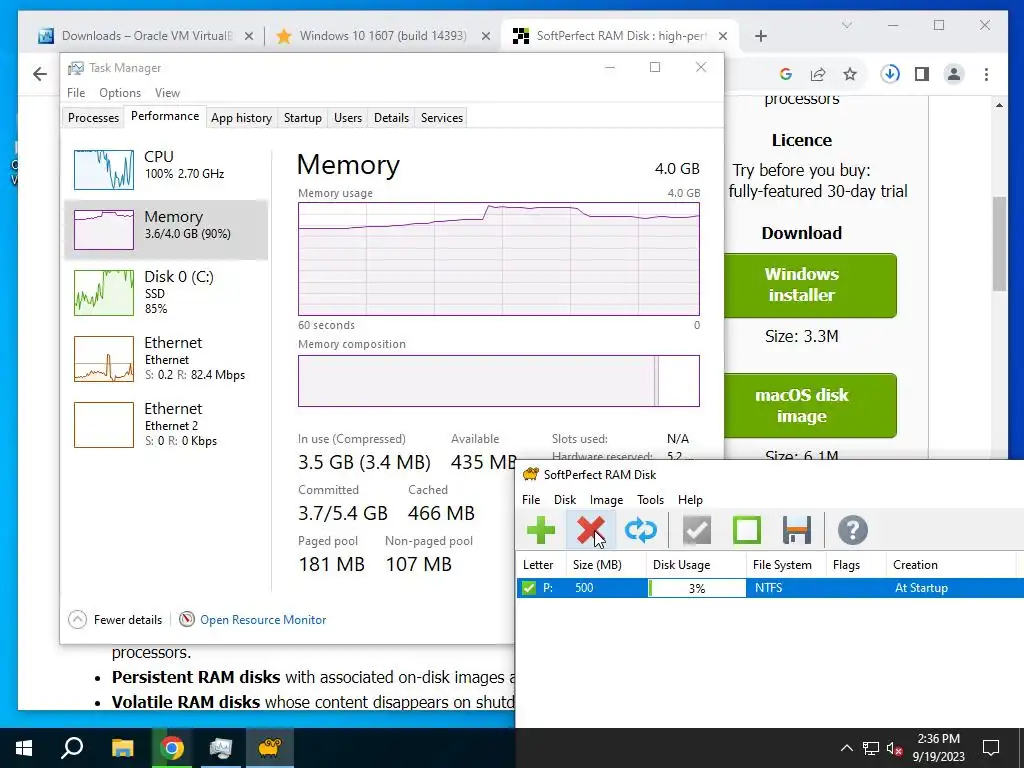This screenshot has height=768, width=1024.
Task: Click the question mark Help icon
Action: pos(852,530)
